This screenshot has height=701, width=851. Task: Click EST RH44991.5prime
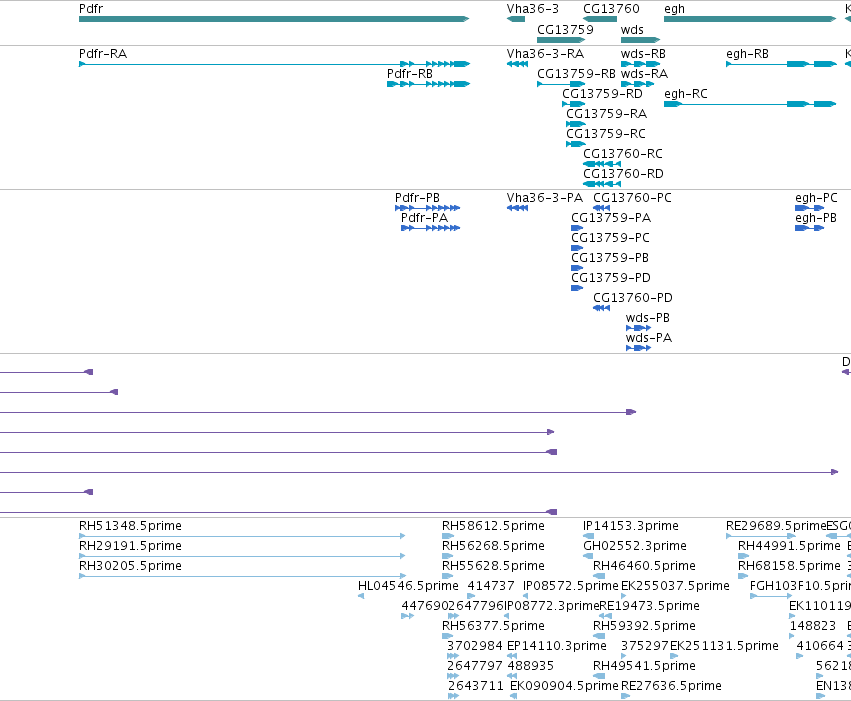(789, 546)
